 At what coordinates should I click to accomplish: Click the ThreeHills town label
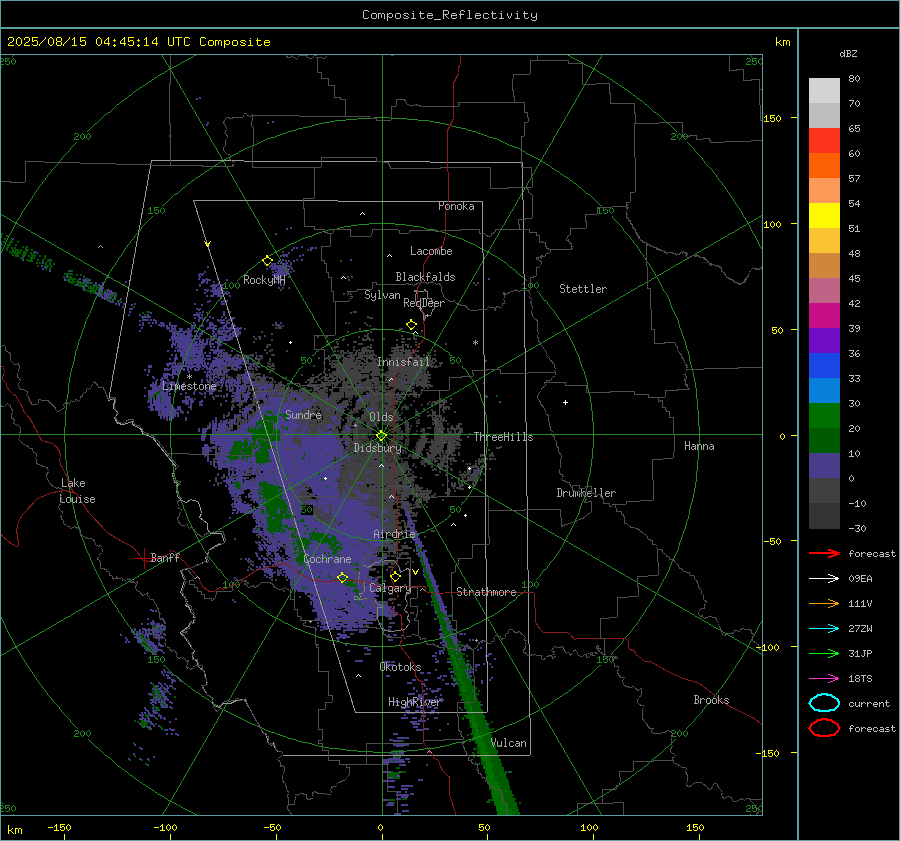(x=503, y=437)
